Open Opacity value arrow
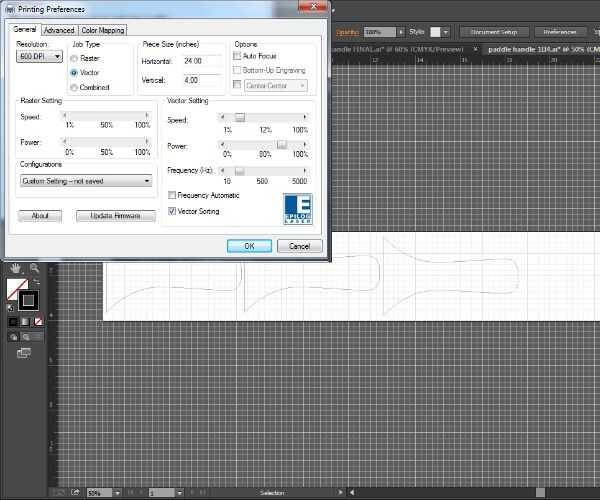Screen dimensions: 600x500 [x=401, y=32]
